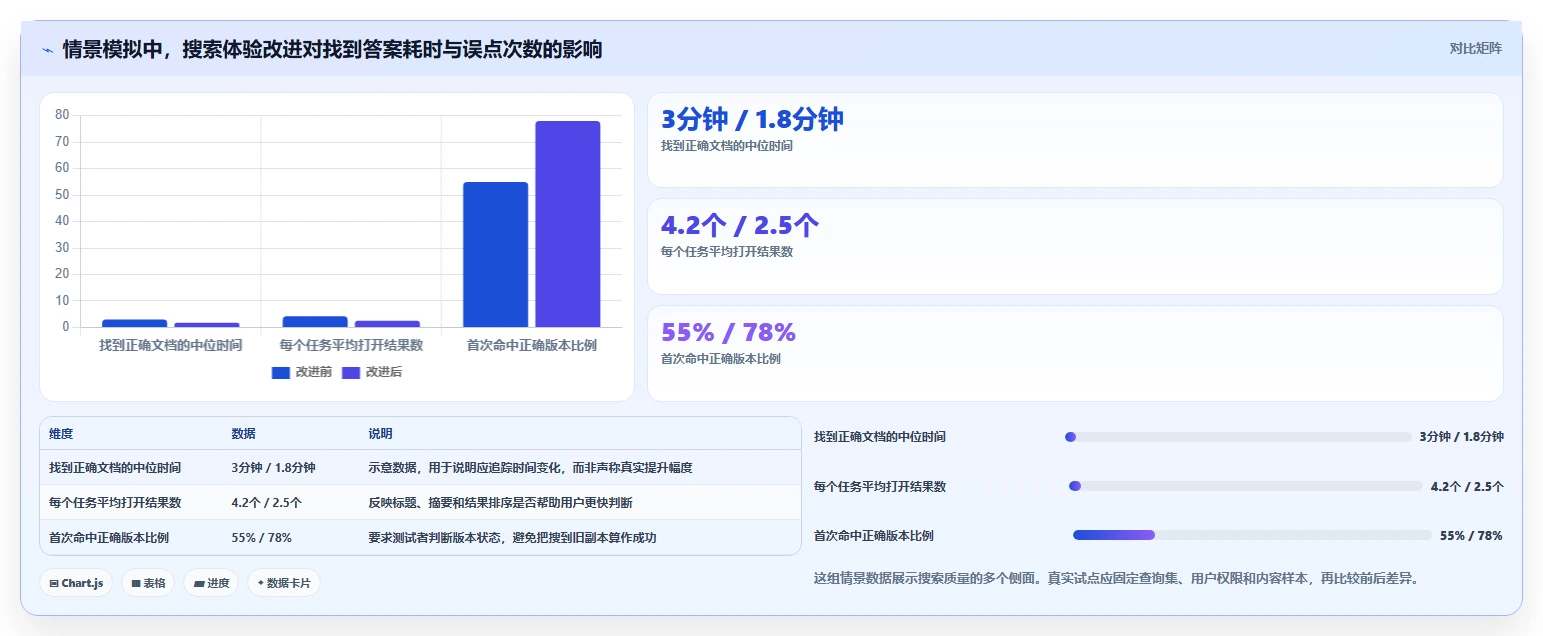Click the 改进前 bar for 每个任务平均打开结果数

pos(315,322)
